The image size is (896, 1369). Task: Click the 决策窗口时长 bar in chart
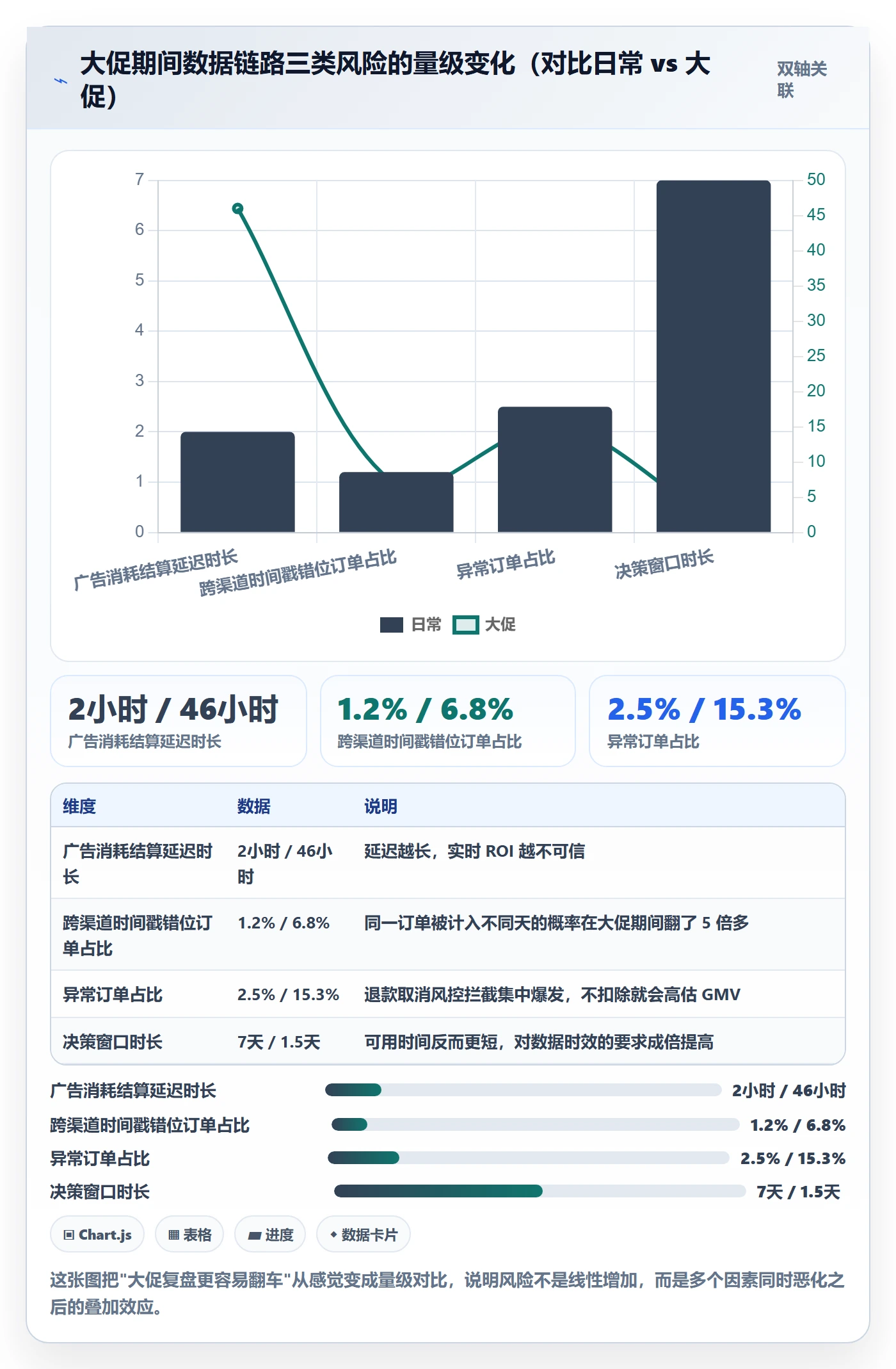714,356
